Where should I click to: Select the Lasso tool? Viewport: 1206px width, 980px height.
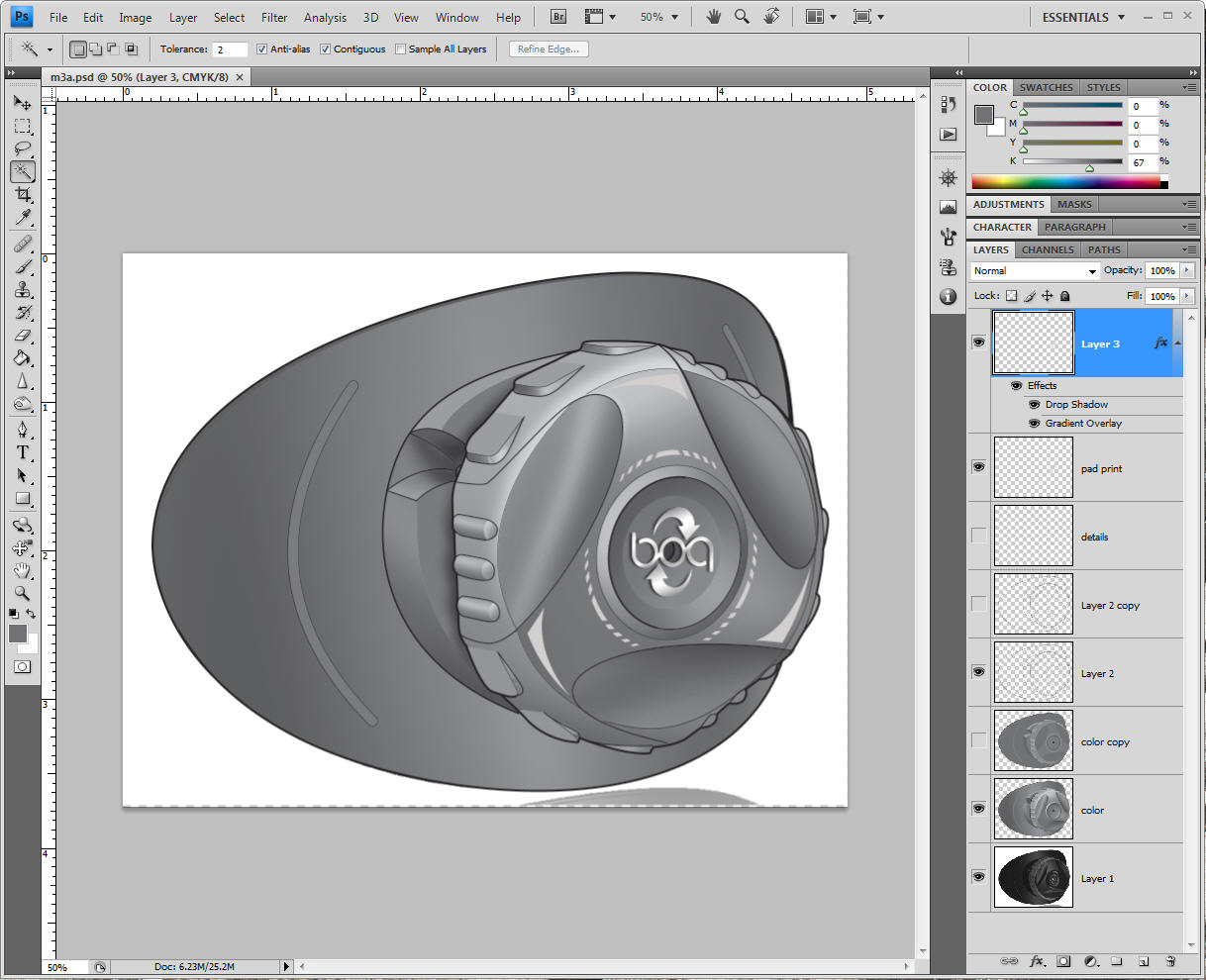click(23, 148)
